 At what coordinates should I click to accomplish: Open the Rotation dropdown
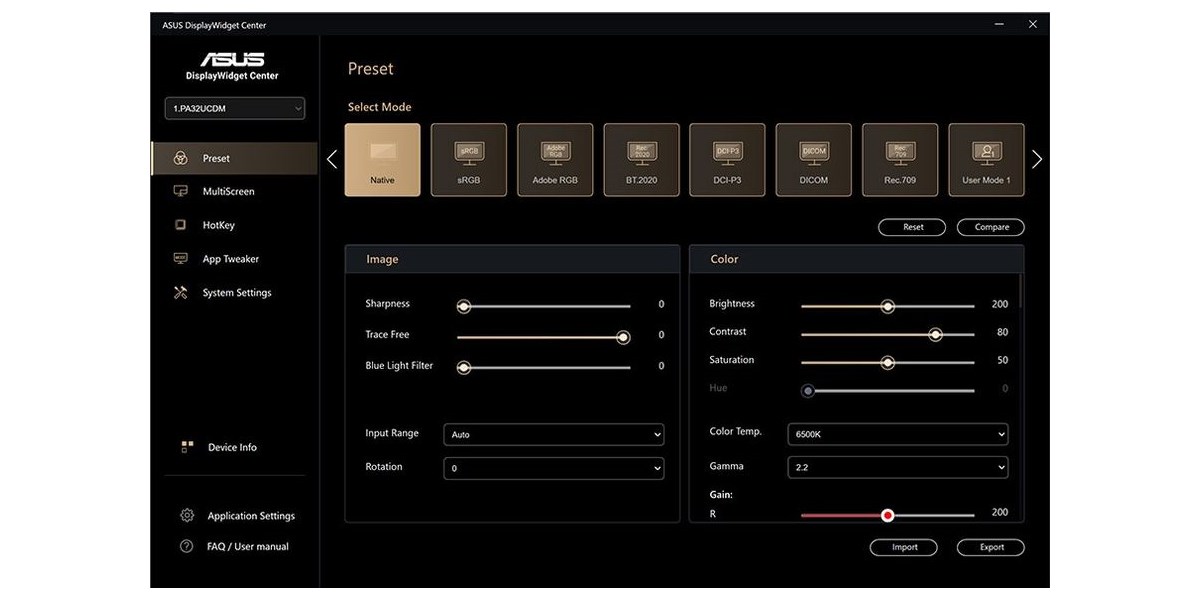click(x=554, y=468)
